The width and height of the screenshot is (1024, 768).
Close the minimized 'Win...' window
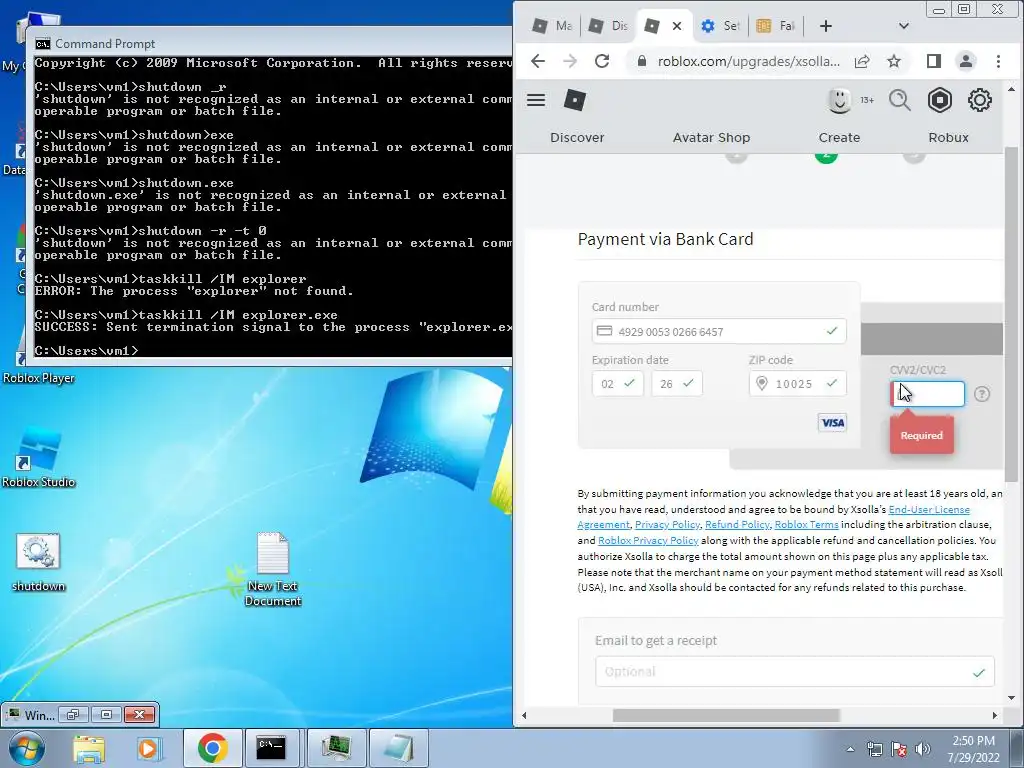139,714
